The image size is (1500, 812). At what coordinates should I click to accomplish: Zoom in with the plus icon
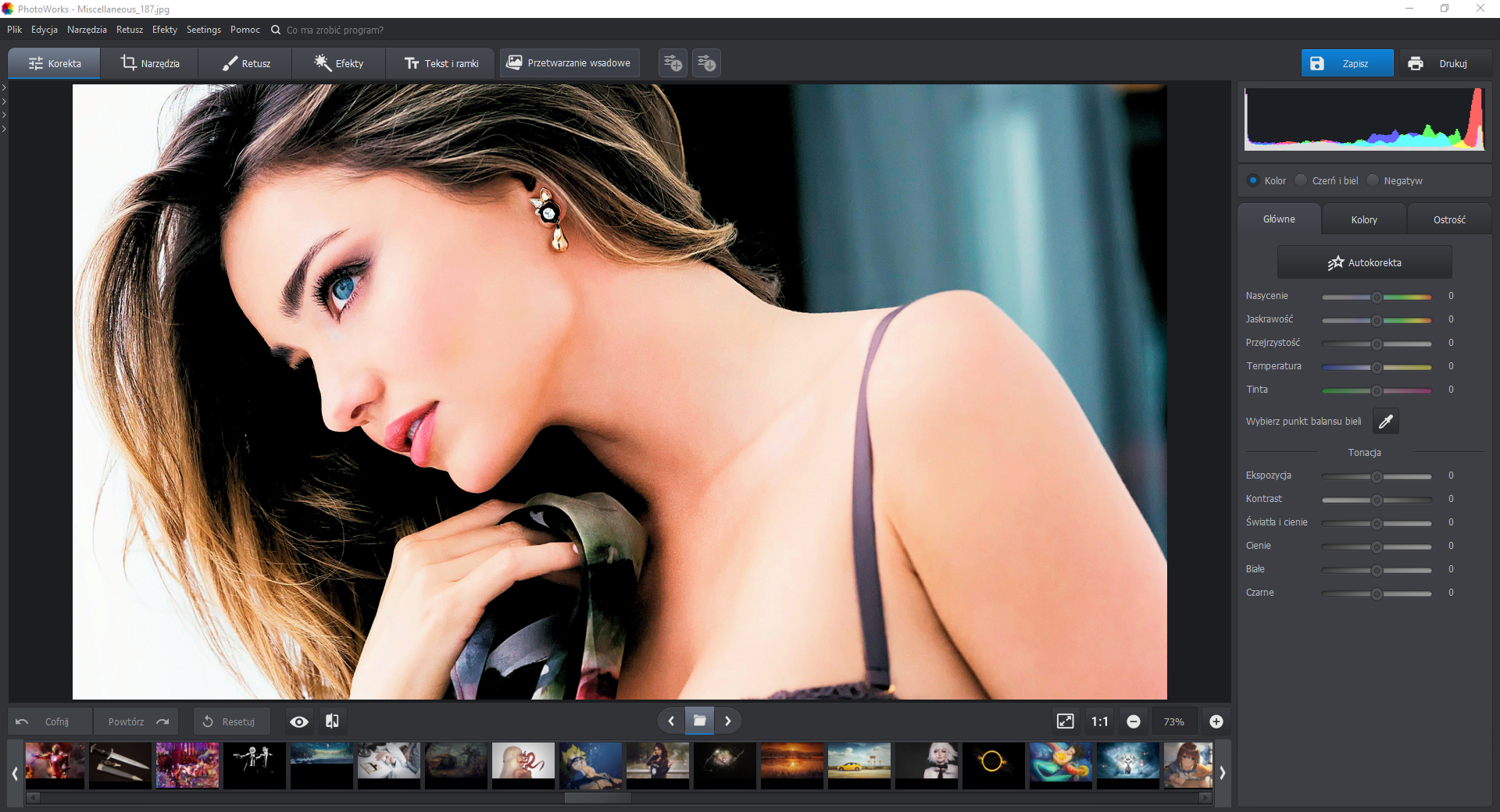[1216, 721]
